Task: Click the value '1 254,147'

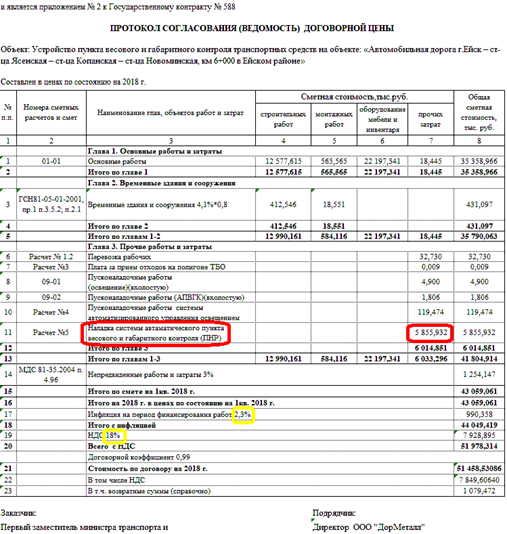Action: (x=479, y=375)
